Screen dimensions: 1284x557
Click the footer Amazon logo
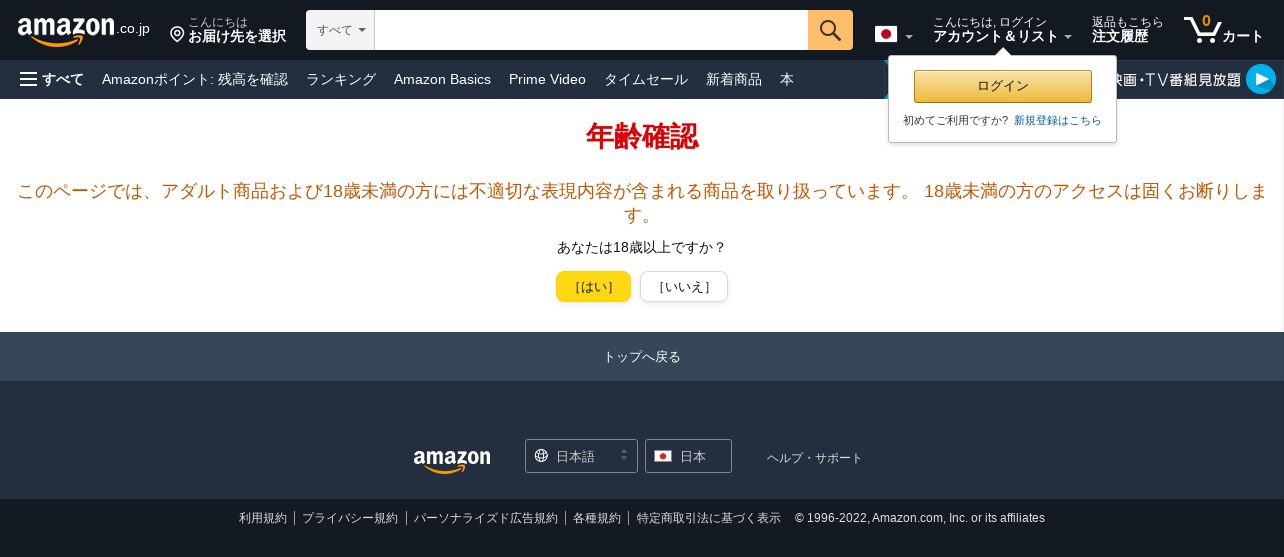tap(452, 460)
